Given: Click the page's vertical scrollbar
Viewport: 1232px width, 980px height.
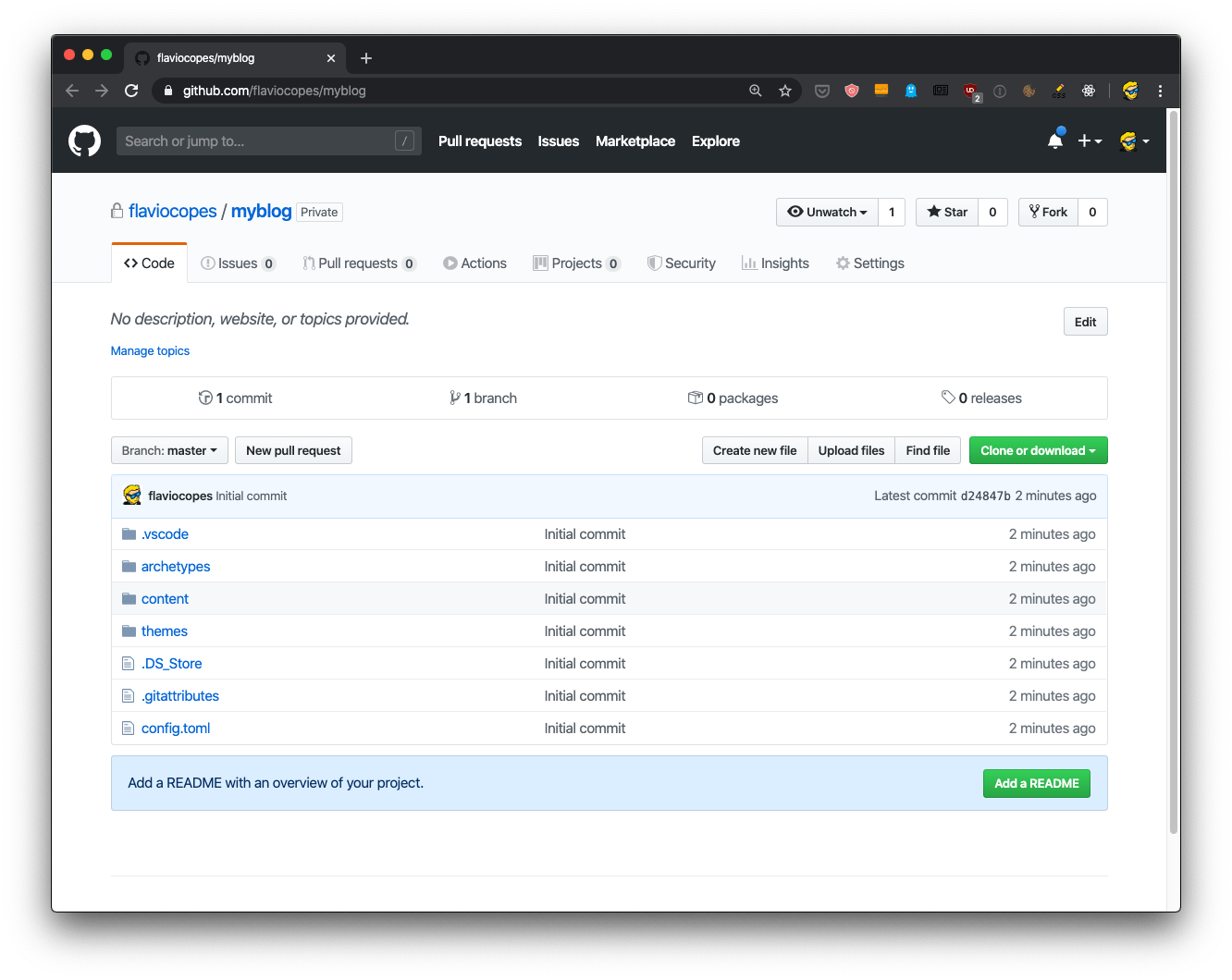Looking at the screenshot, I should [x=1173, y=462].
